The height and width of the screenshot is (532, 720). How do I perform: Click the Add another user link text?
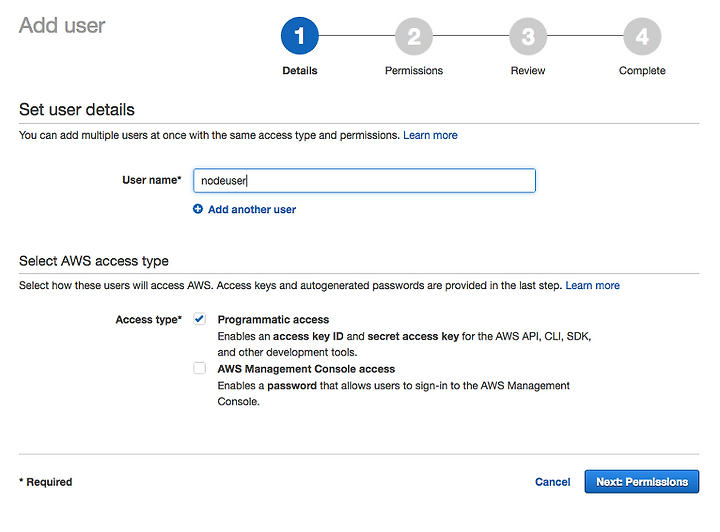(252, 209)
